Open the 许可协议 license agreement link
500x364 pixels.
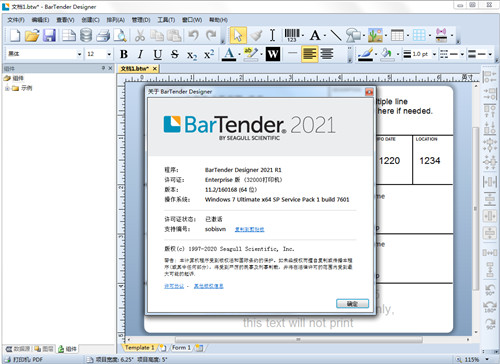coord(174,286)
